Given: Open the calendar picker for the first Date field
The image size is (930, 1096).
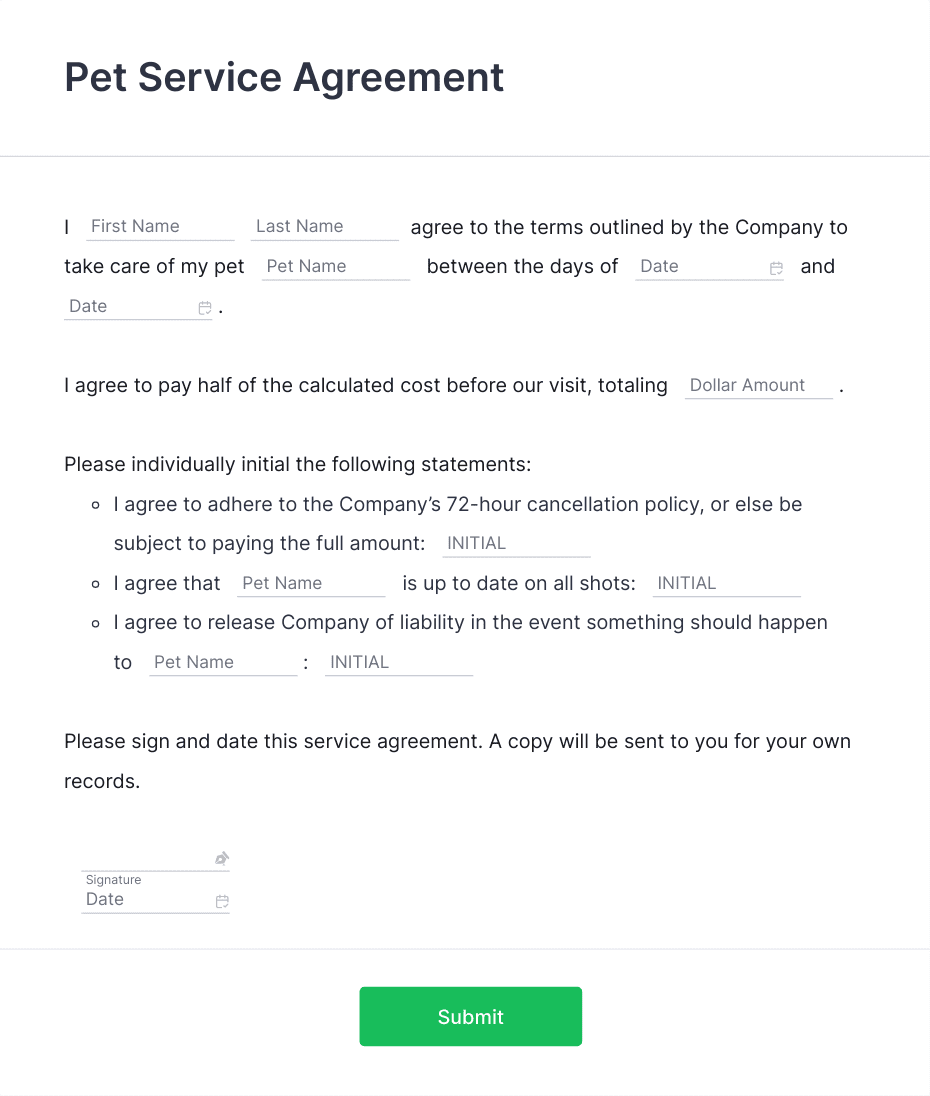Looking at the screenshot, I should [777, 268].
